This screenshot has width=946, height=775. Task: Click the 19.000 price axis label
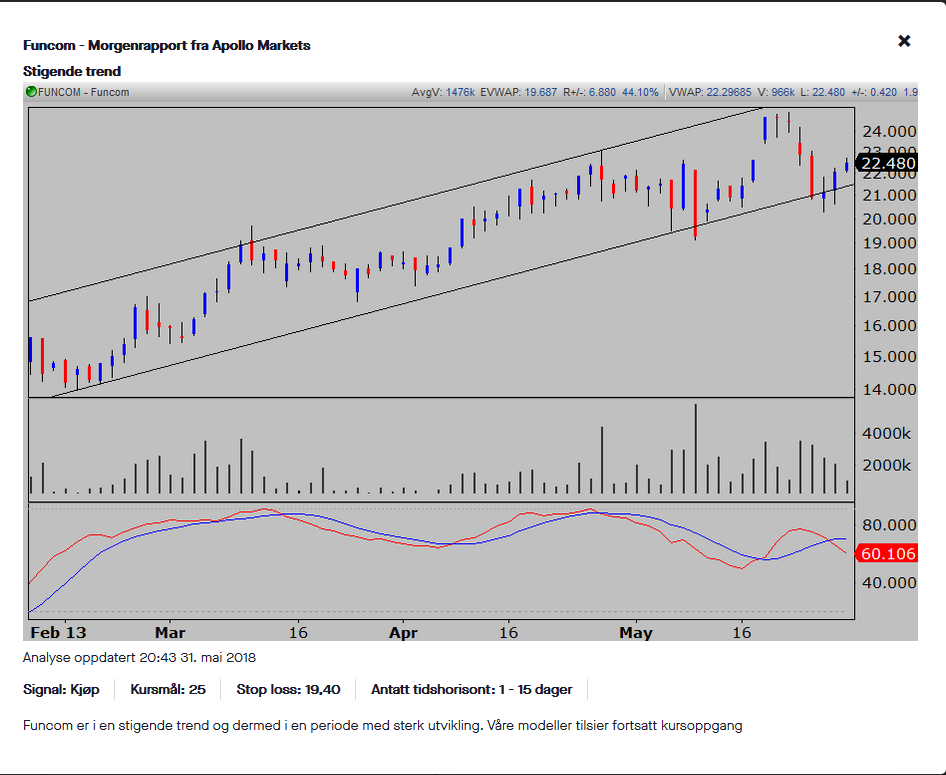click(x=889, y=243)
